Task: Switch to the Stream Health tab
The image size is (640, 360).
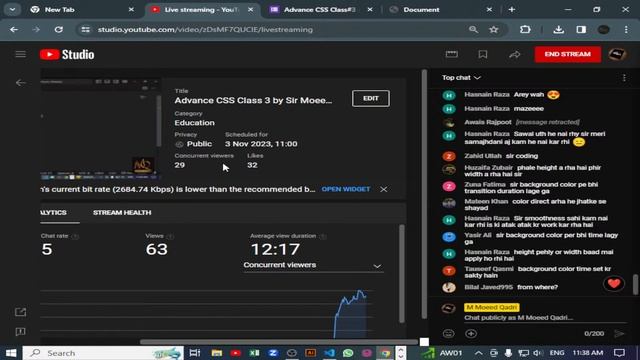Action: [x=122, y=213]
